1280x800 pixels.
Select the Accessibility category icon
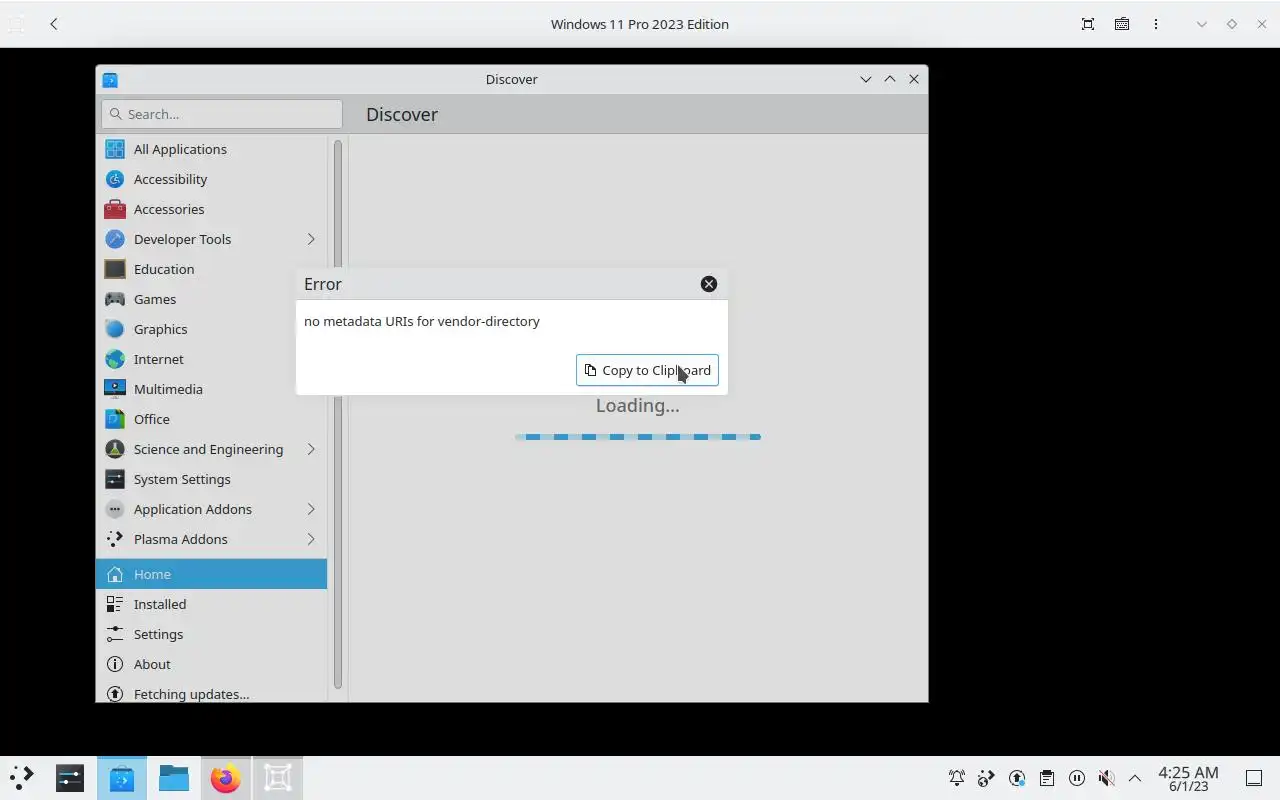coord(115,179)
